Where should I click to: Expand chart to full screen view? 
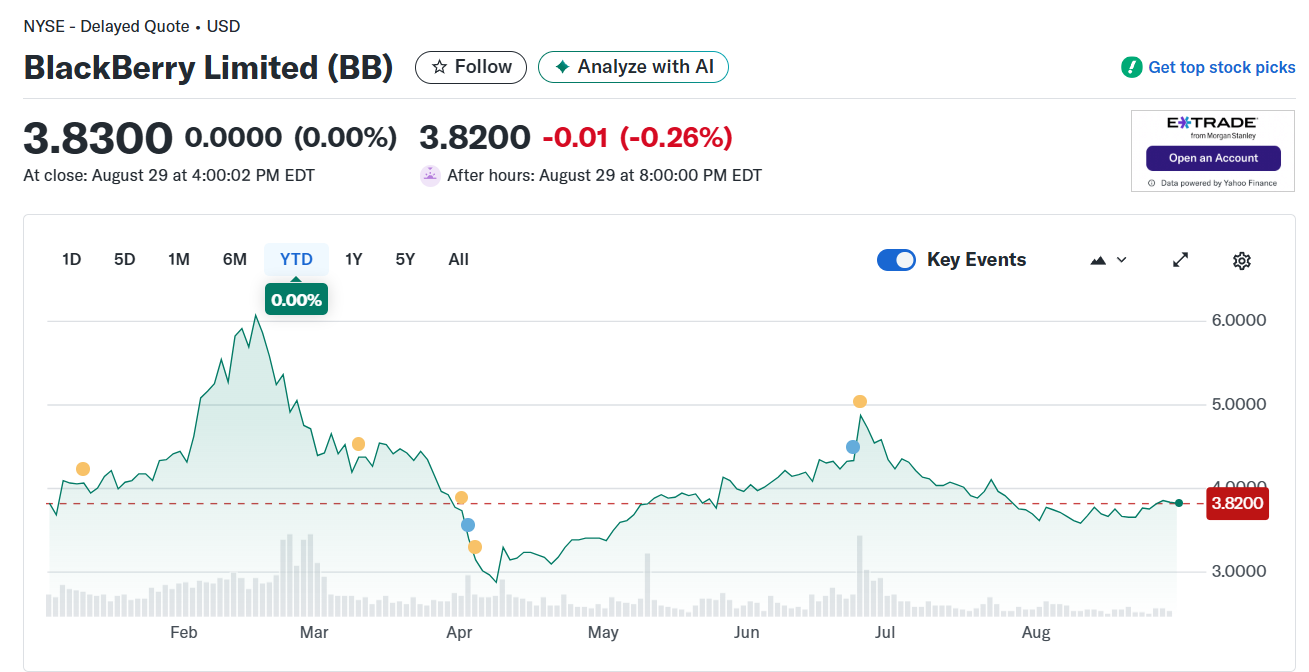click(x=1180, y=260)
